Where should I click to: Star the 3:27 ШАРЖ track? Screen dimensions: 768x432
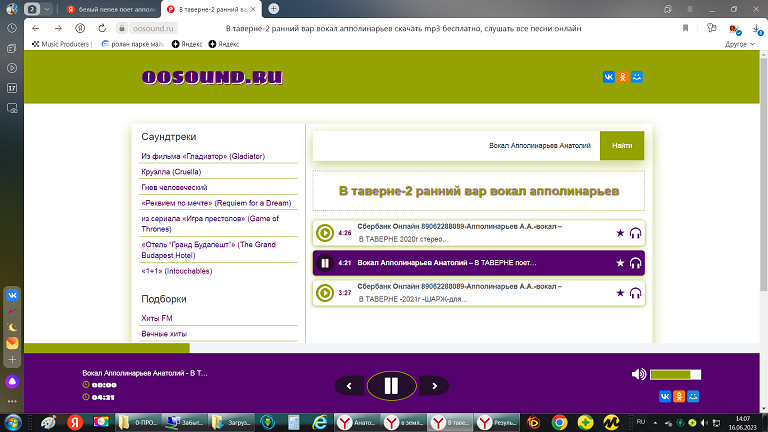tap(620, 293)
